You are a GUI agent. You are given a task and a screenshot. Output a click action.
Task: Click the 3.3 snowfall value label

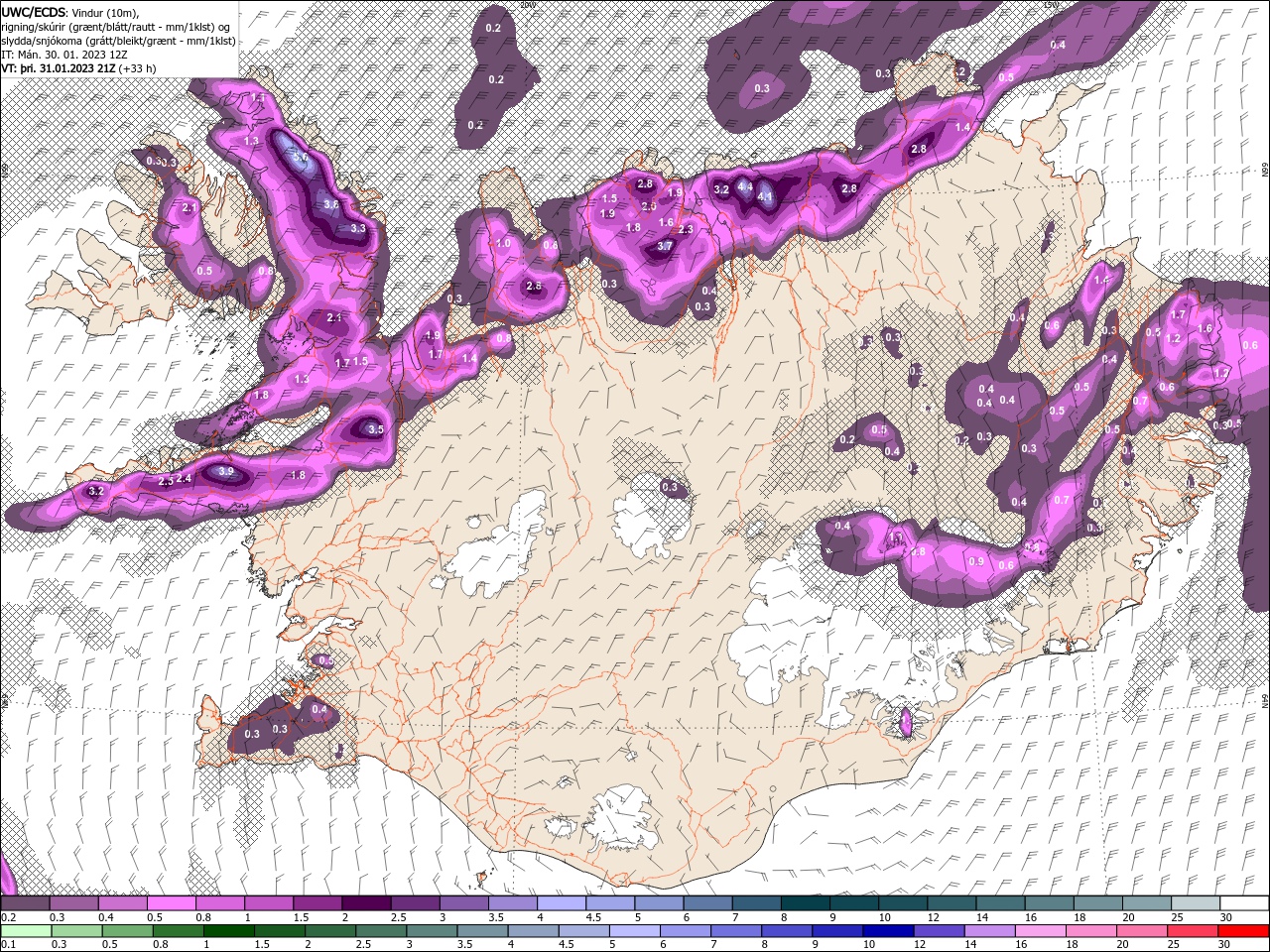(358, 227)
